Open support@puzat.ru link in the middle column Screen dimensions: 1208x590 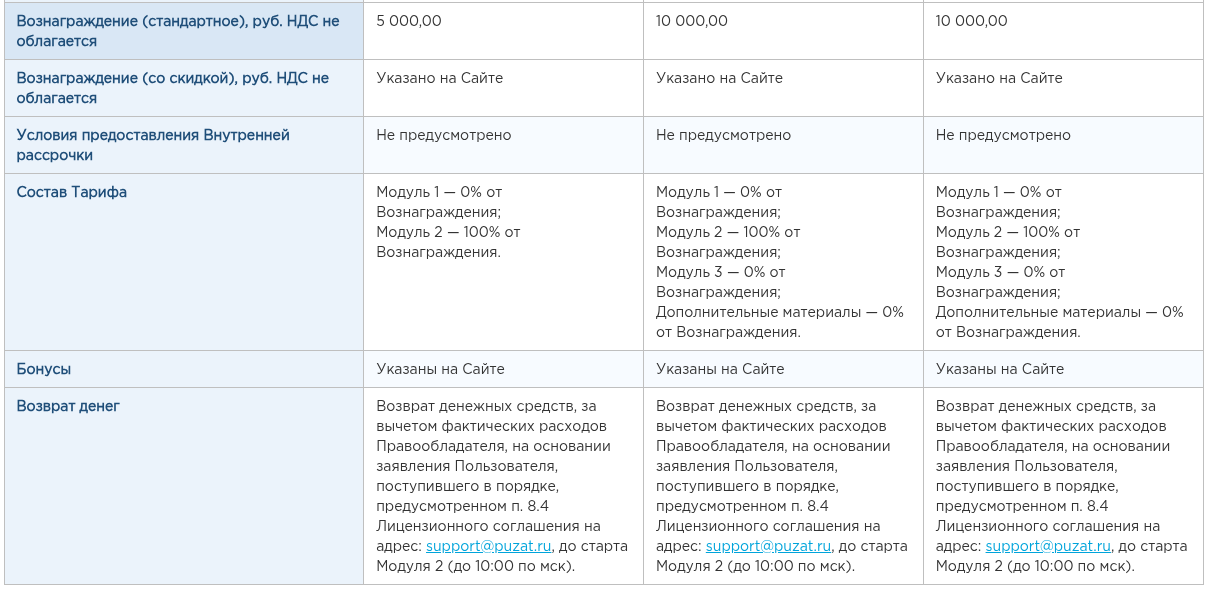pyautogui.click(x=768, y=546)
